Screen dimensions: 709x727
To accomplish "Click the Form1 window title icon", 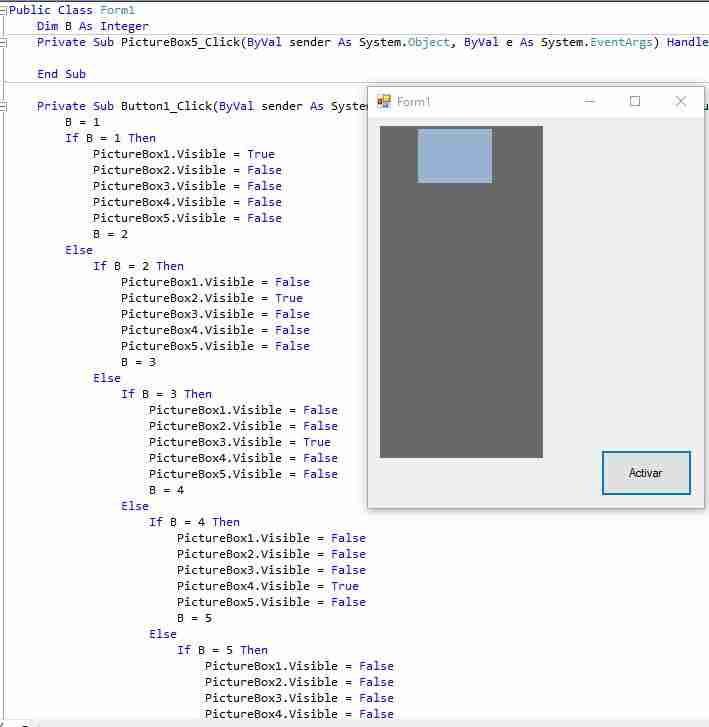I will pos(383,101).
